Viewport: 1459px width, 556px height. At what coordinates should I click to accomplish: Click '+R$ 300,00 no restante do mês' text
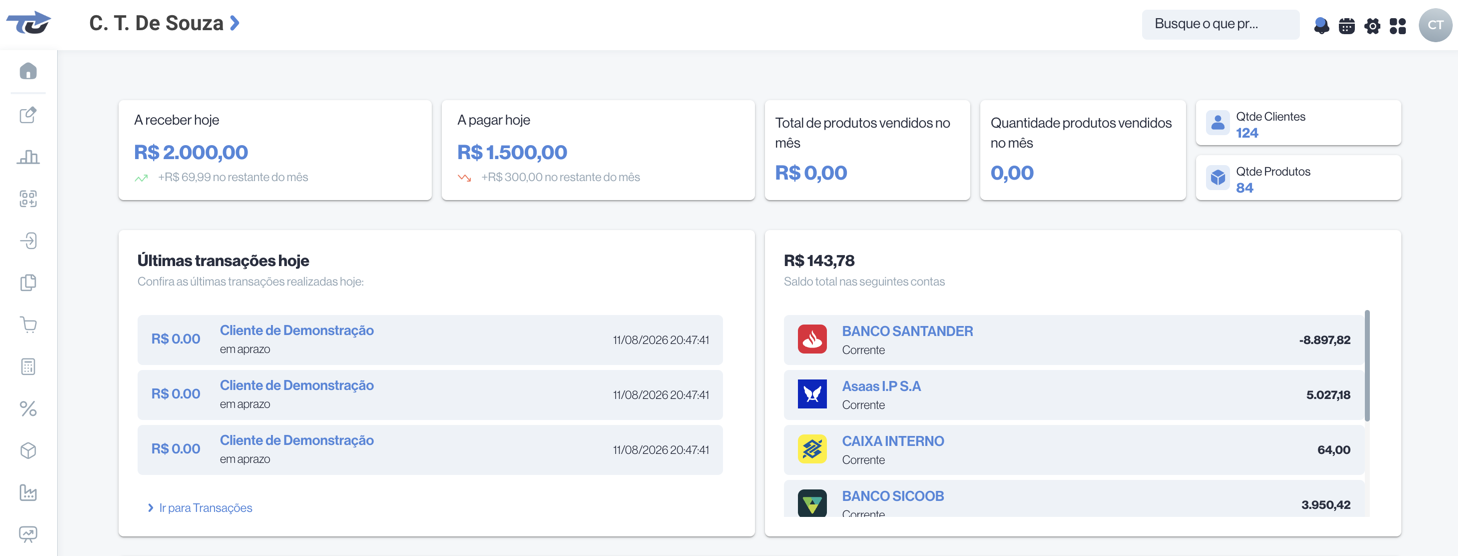pyautogui.click(x=560, y=177)
